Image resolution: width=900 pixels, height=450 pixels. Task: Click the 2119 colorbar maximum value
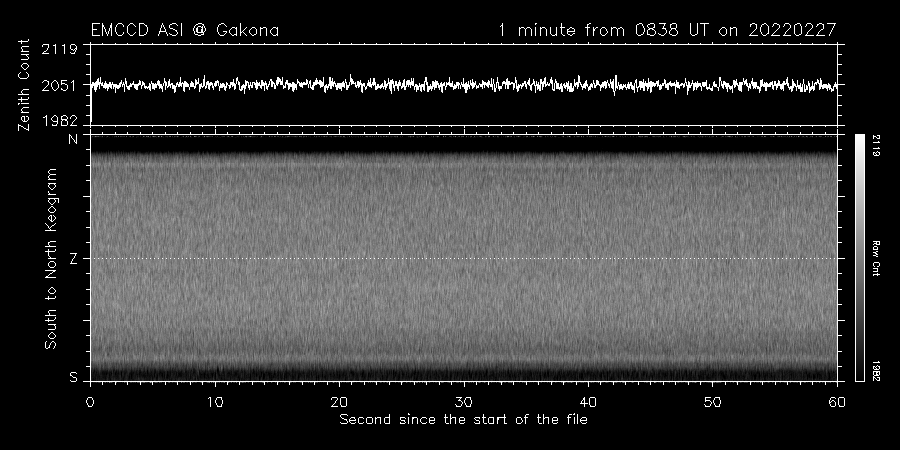[875, 145]
